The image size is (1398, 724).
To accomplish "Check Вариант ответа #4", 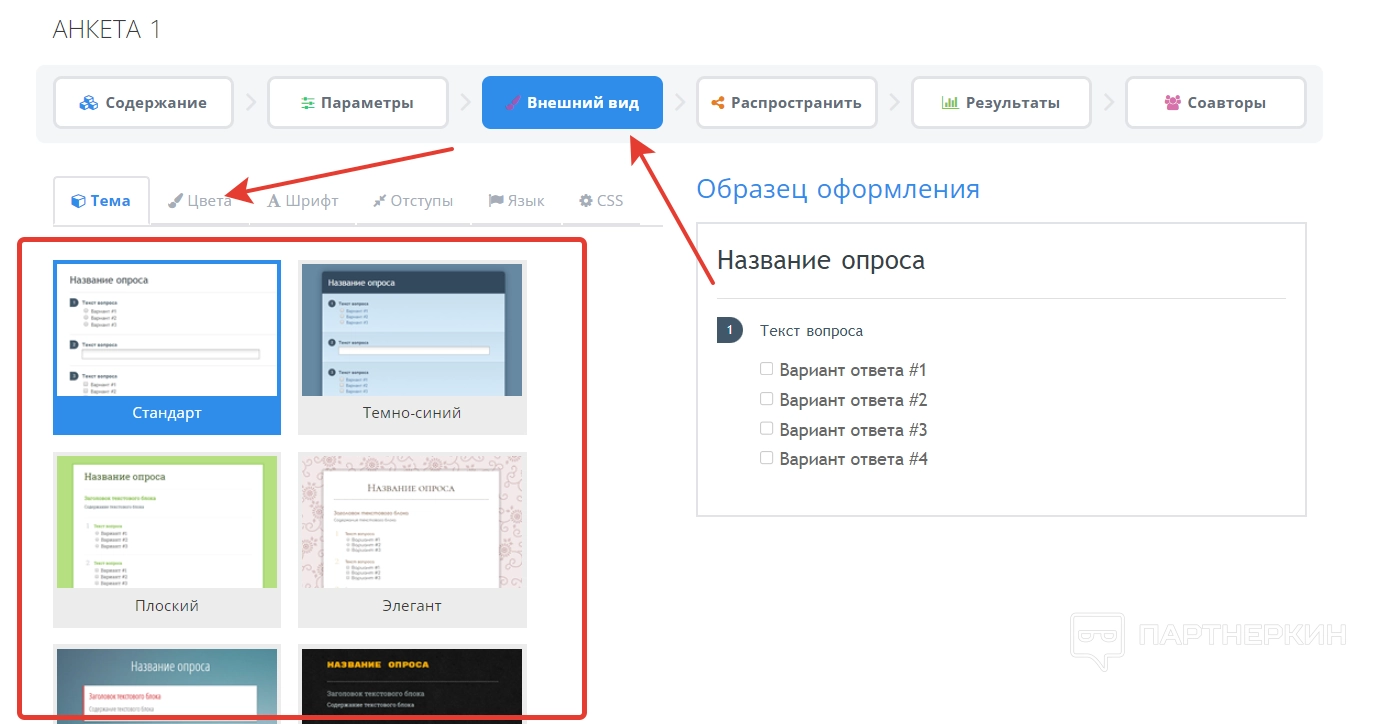I will (767, 458).
